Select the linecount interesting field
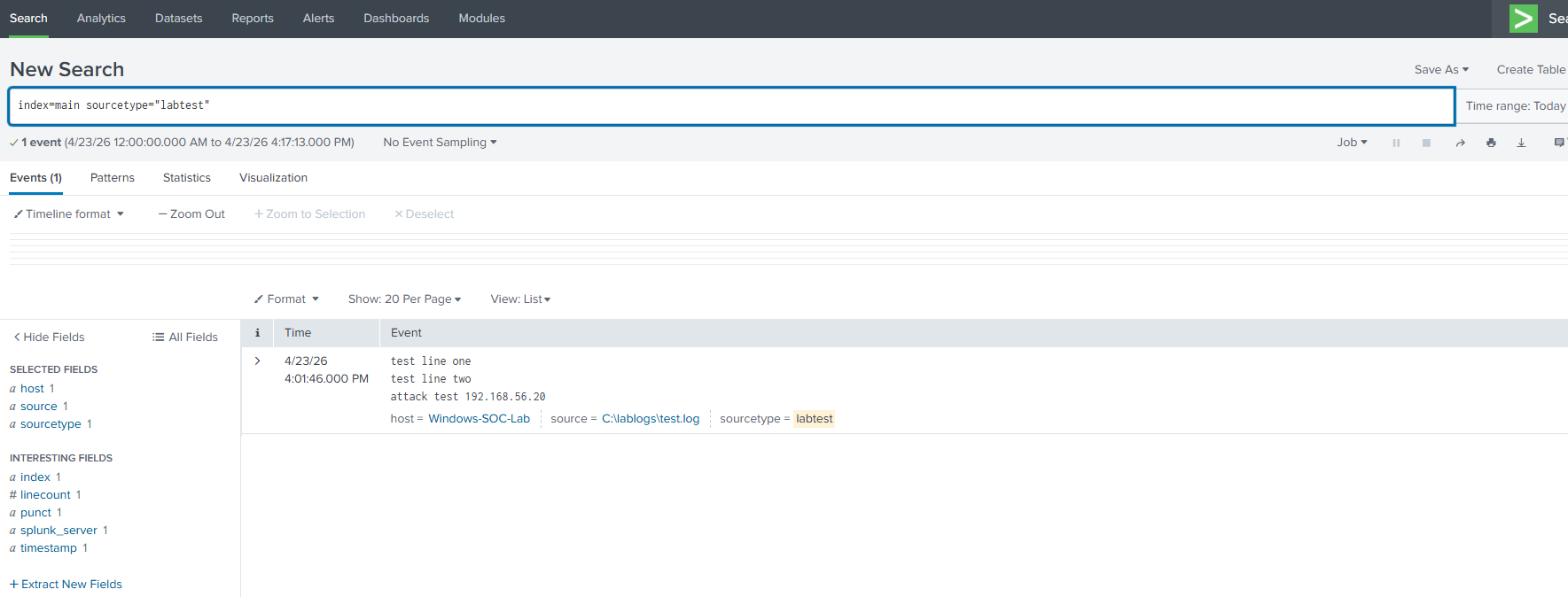Screen dimensions: 1568x597 [x=45, y=495]
